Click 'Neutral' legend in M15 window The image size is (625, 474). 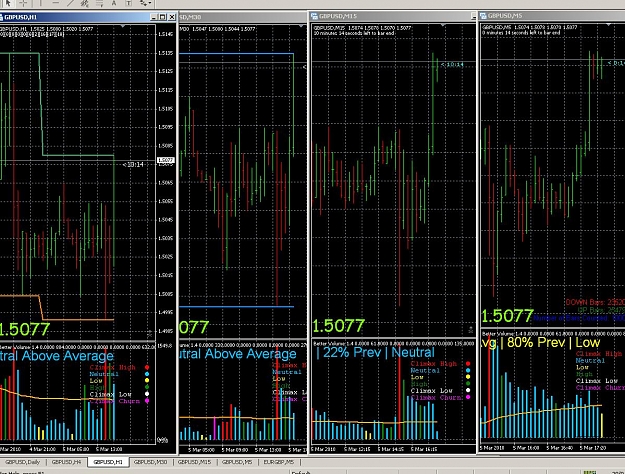(425, 370)
